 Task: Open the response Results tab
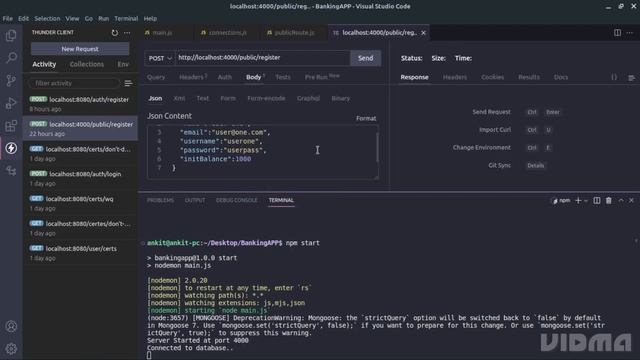click(529, 77)
